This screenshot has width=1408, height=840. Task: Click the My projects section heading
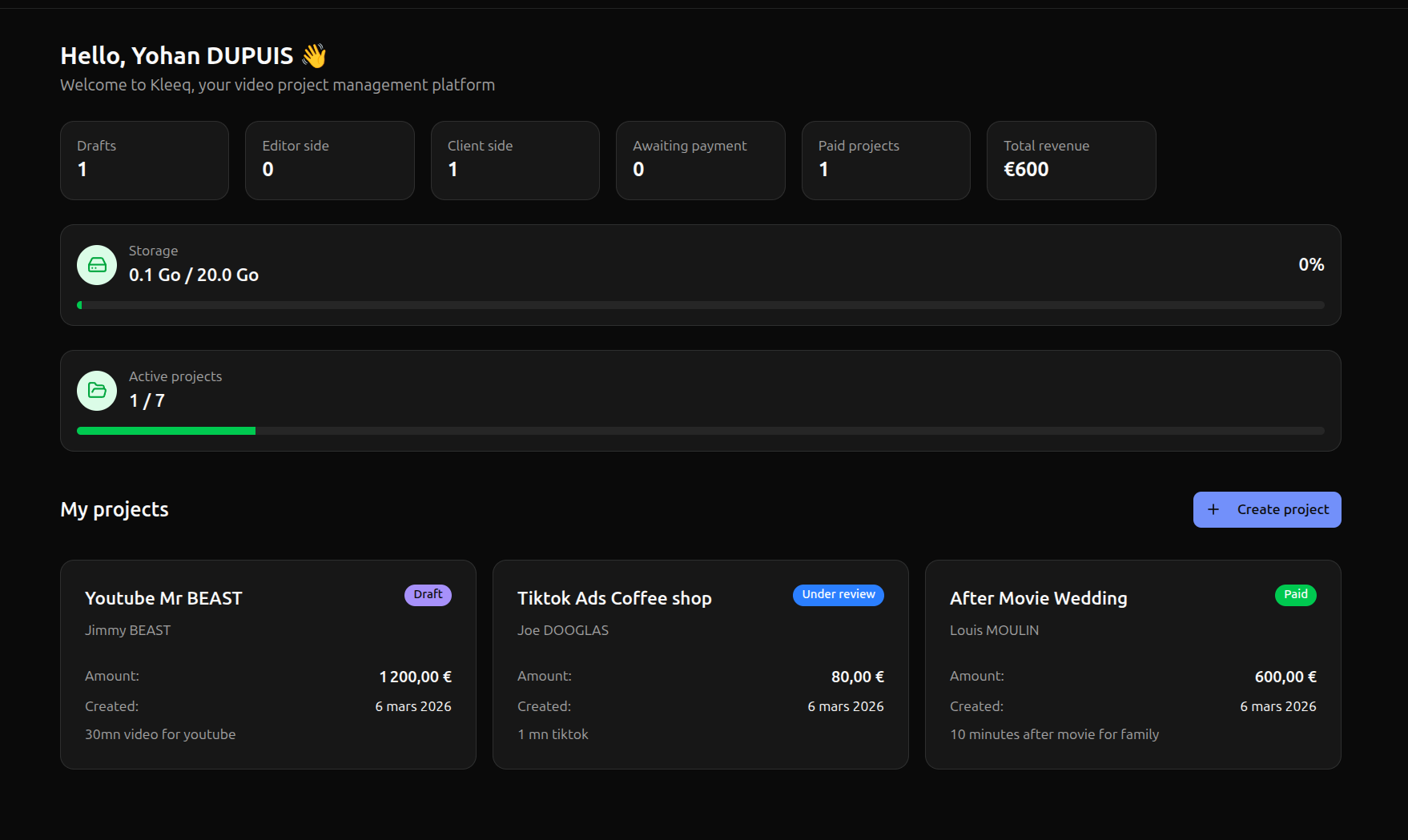click(x=114, y=509)
